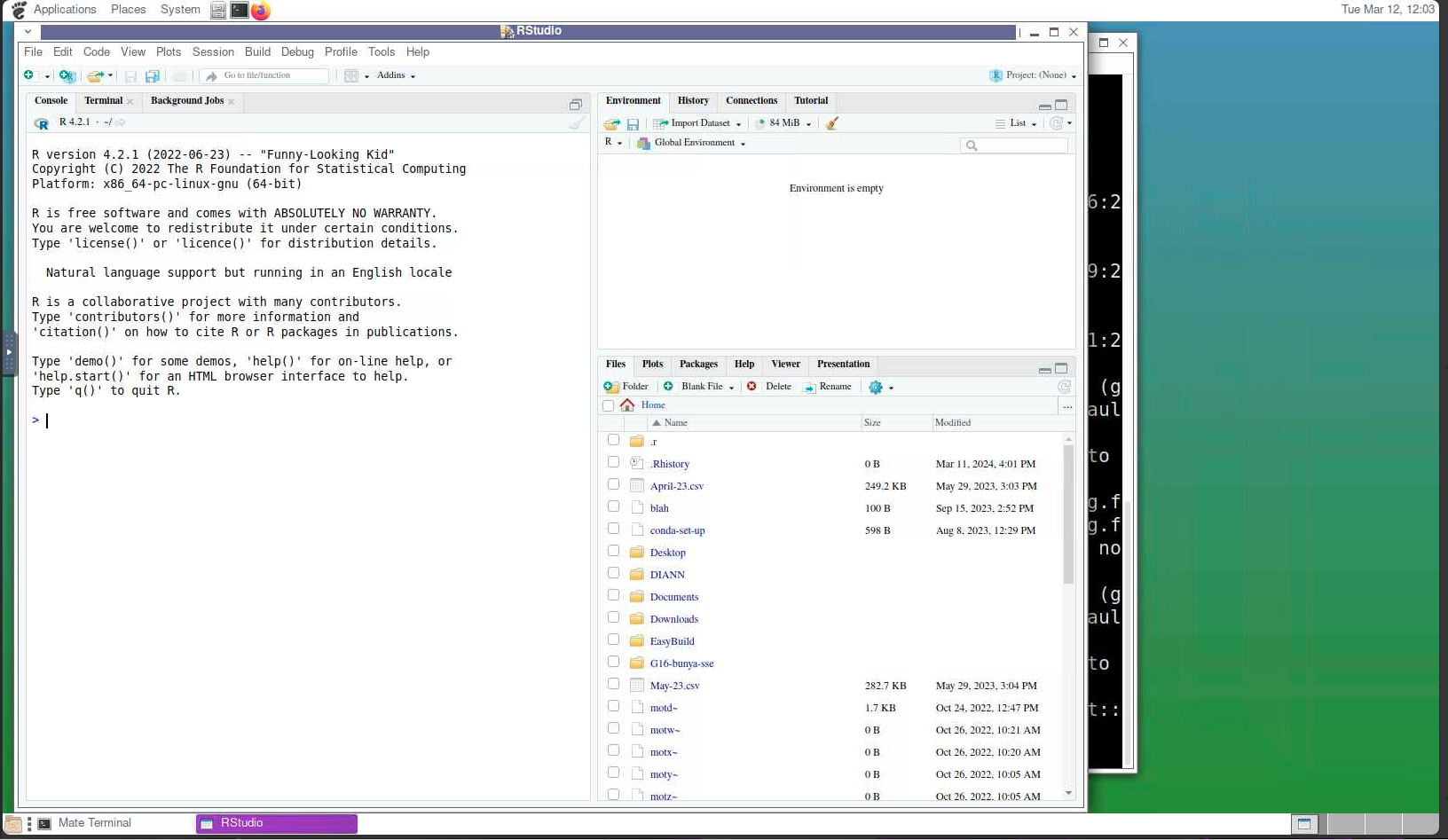Screen dimensions: 1448x840
Task: Expand the New File dropdown arrow
Action: pos(47,76)
